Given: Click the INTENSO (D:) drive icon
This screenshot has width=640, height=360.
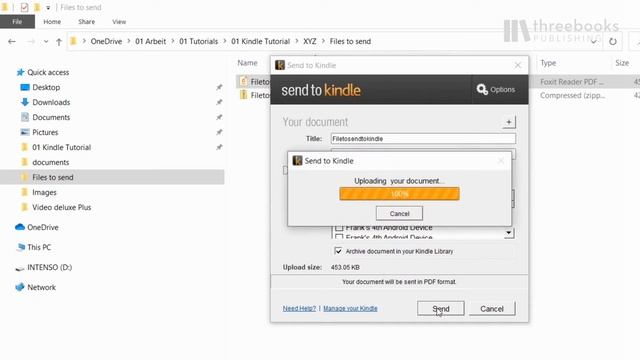Looking at the screenshot, I should point(20,268).
